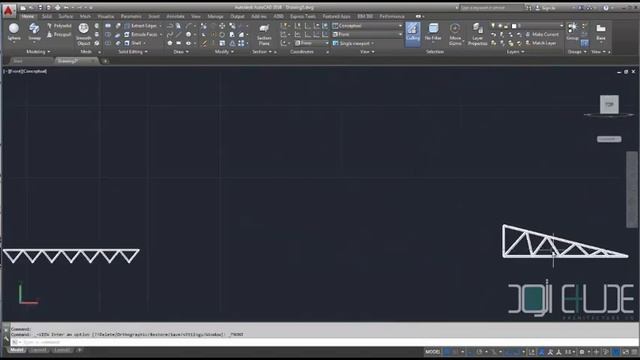Viewport: 640px width, 360px height.
Task: Open the Manage ribbon tab
Action: coord(216,17)
